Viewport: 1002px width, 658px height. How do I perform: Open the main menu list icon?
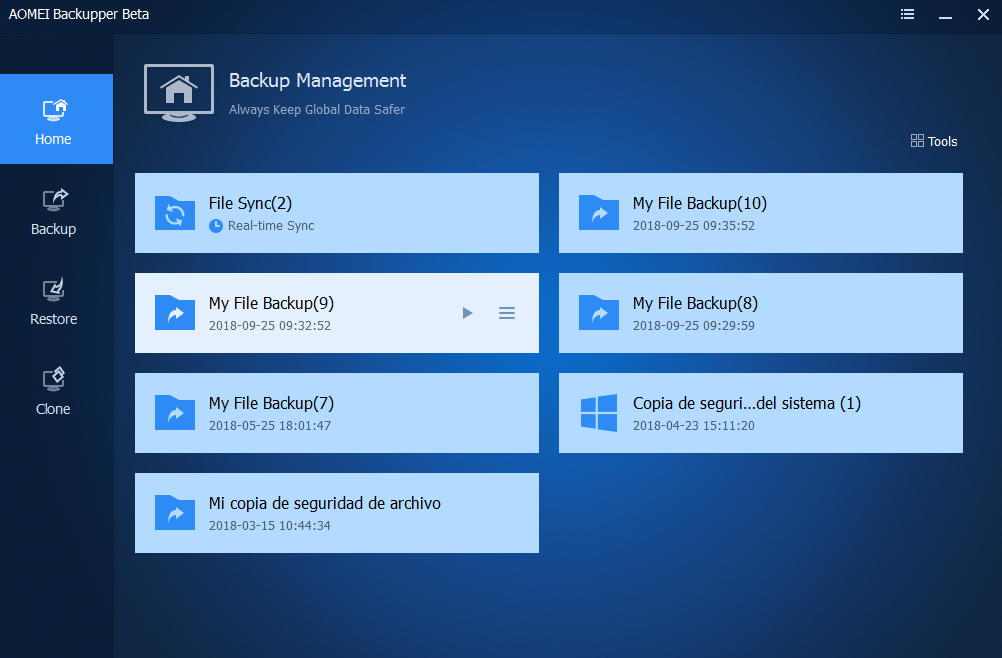[x=906, y=14]
